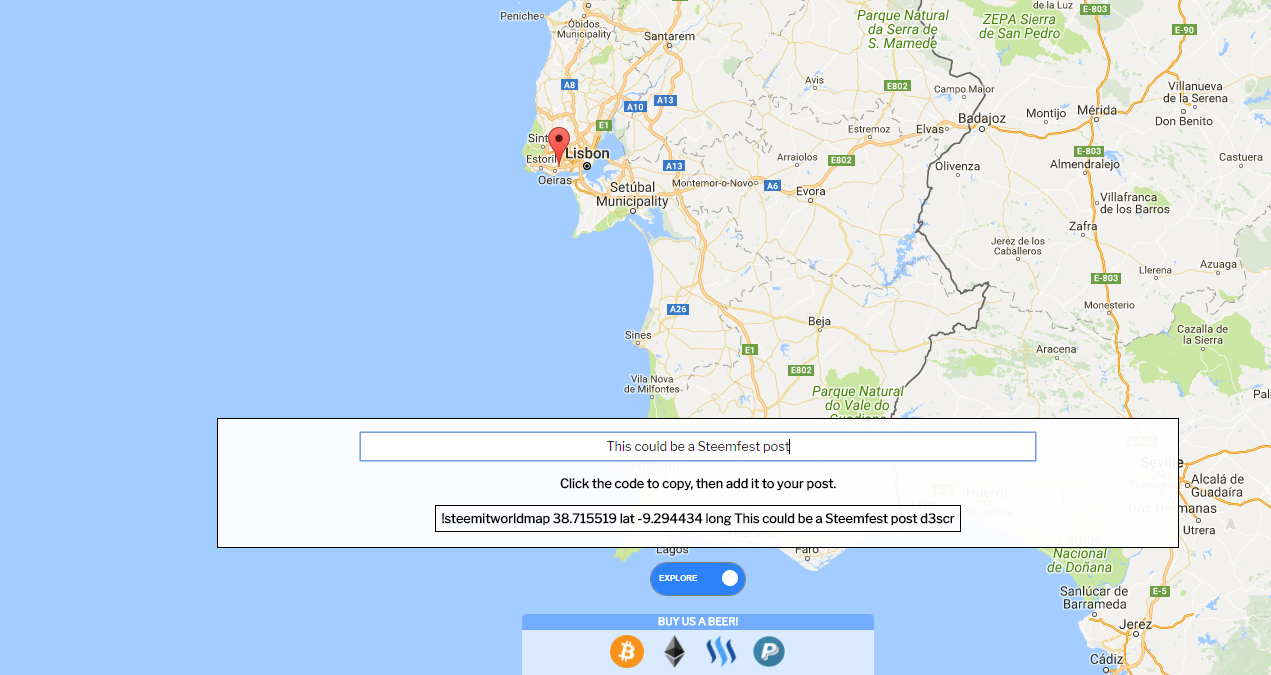Click the Montemor-o-Novo label
Viewport: 1271px width, 675px height.
click(713, 183)
